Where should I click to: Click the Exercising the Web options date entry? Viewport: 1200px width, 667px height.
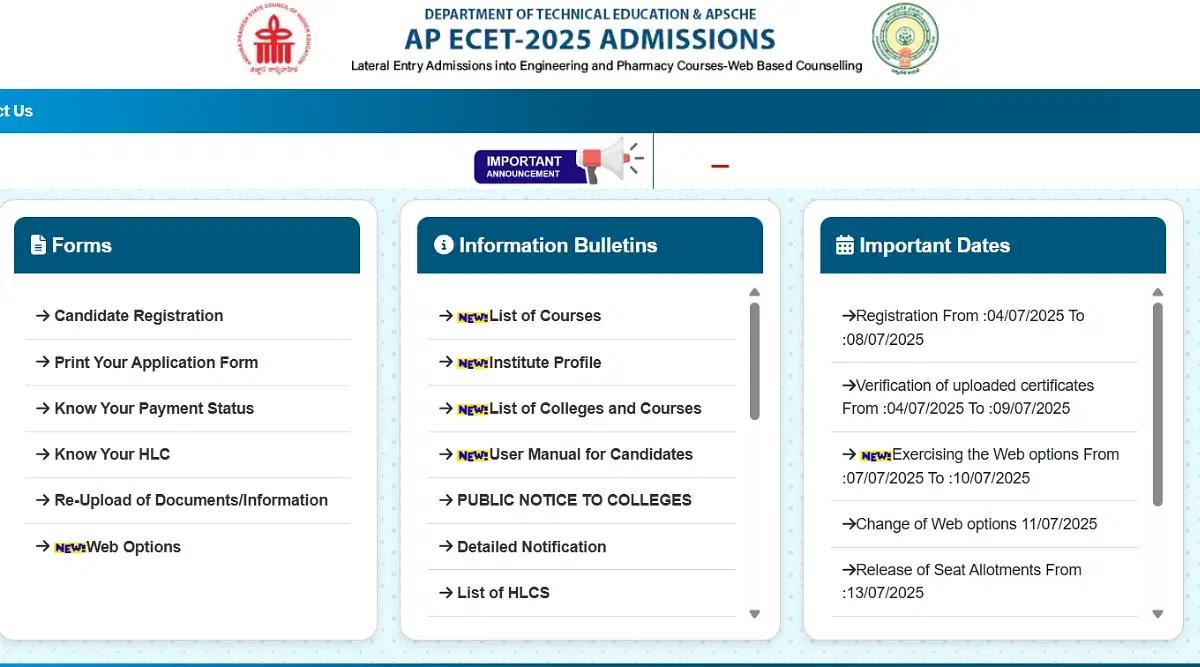980,466
